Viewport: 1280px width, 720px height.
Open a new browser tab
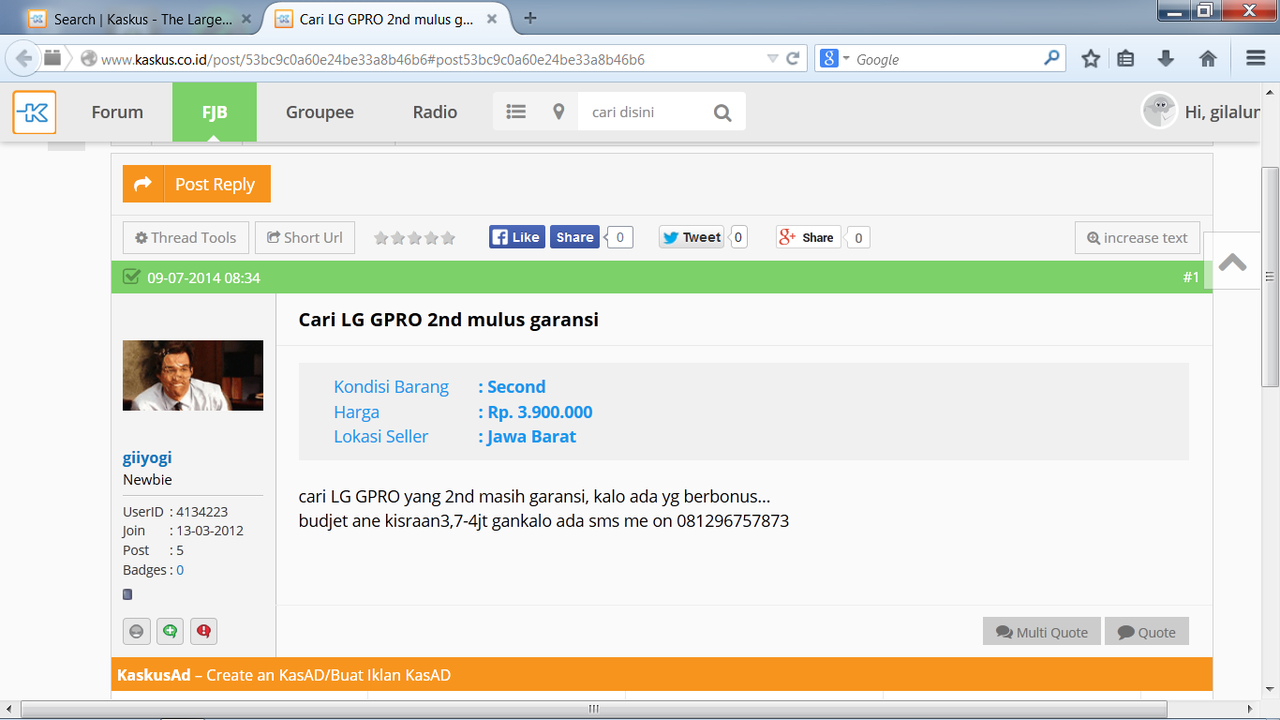tap(530, 18)
